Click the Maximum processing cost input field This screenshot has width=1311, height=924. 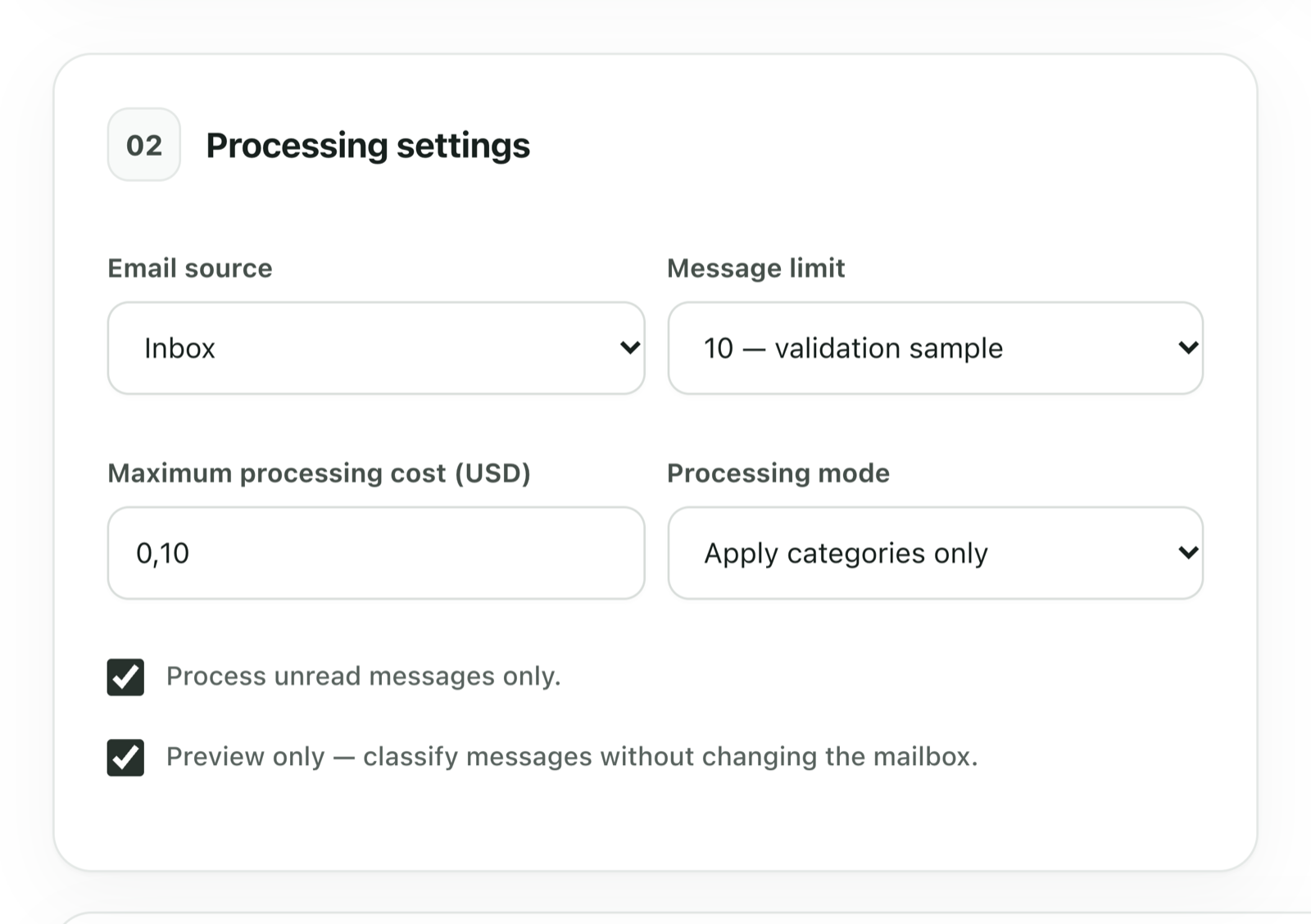pyautogui.click(x=376, y=553)
